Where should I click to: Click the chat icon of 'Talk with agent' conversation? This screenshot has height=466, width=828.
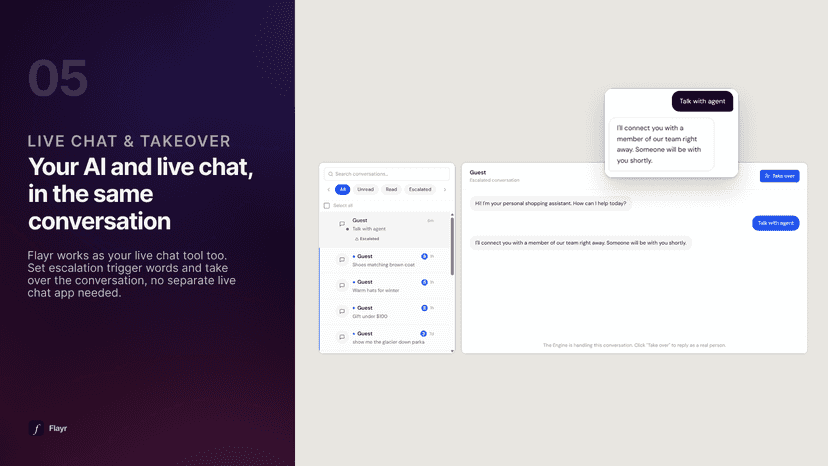[342, 224]
